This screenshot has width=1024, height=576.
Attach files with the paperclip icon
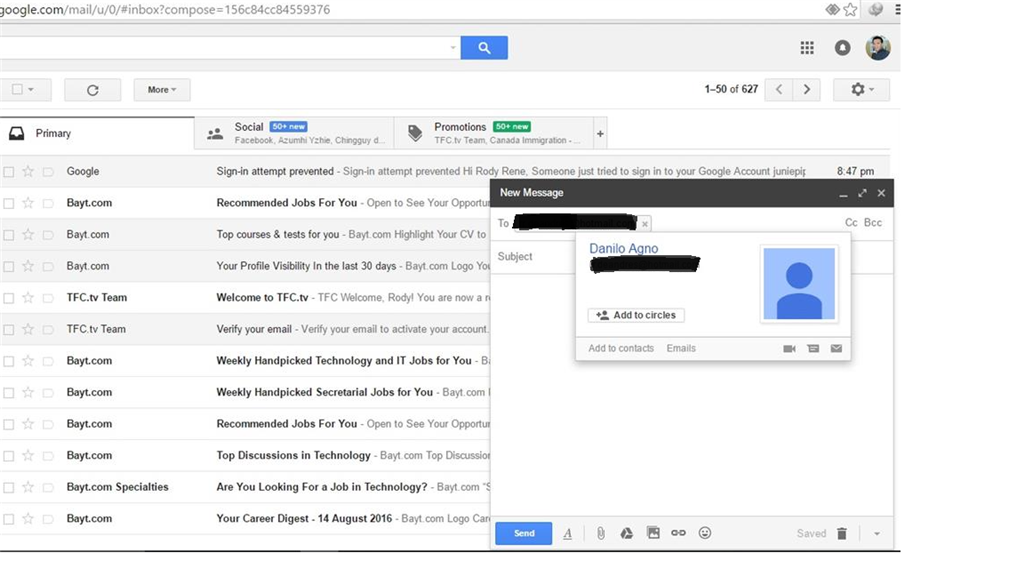(x=601, y=534)
